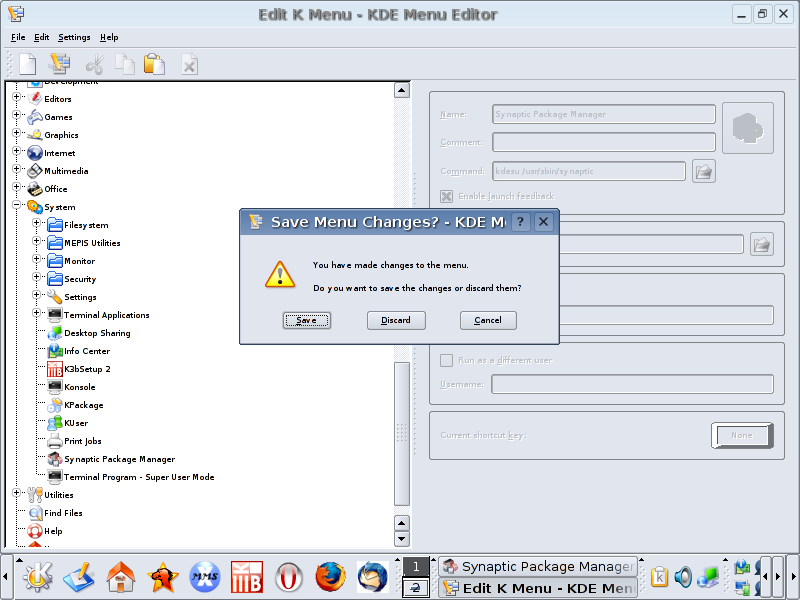The height and width of the screenshot is (600, 800).
Task: Click the dialog's question mark help button
Action: coord(520,222)
